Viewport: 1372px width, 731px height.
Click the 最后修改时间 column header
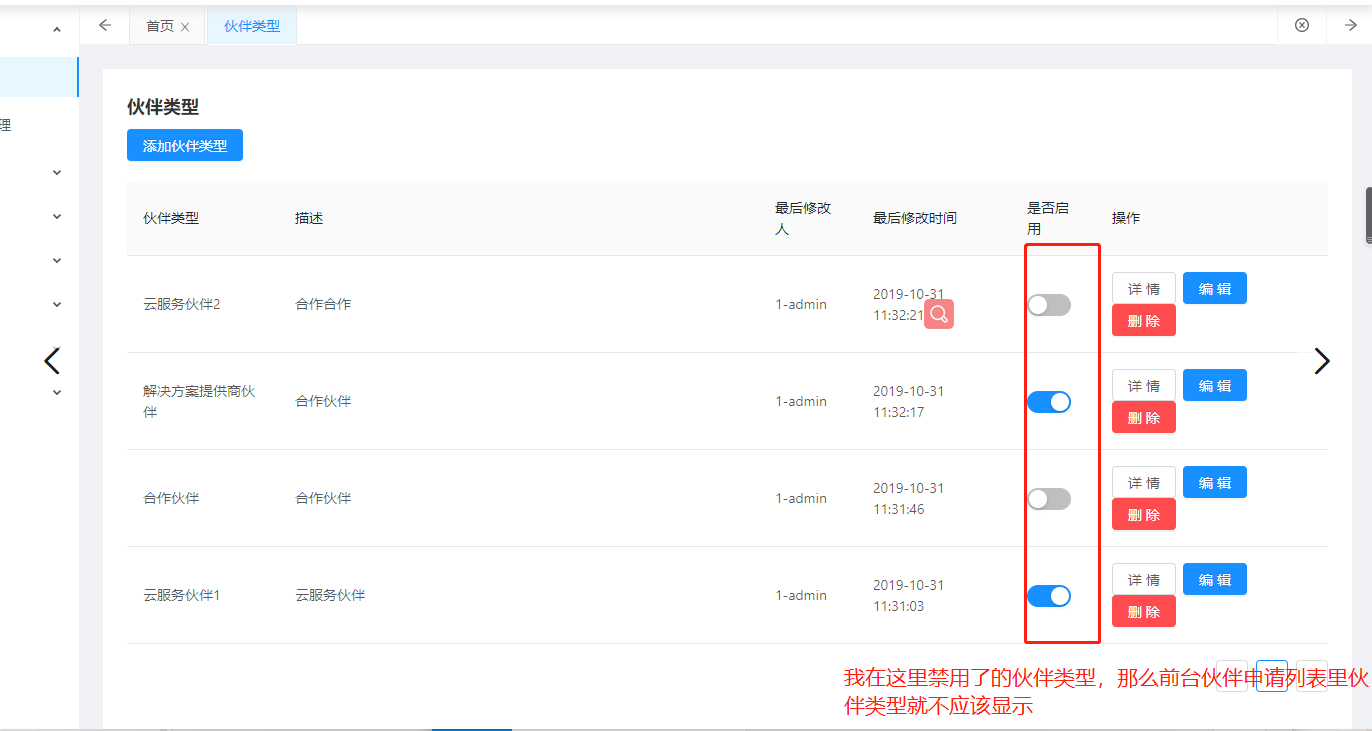(x=914, y=218)
